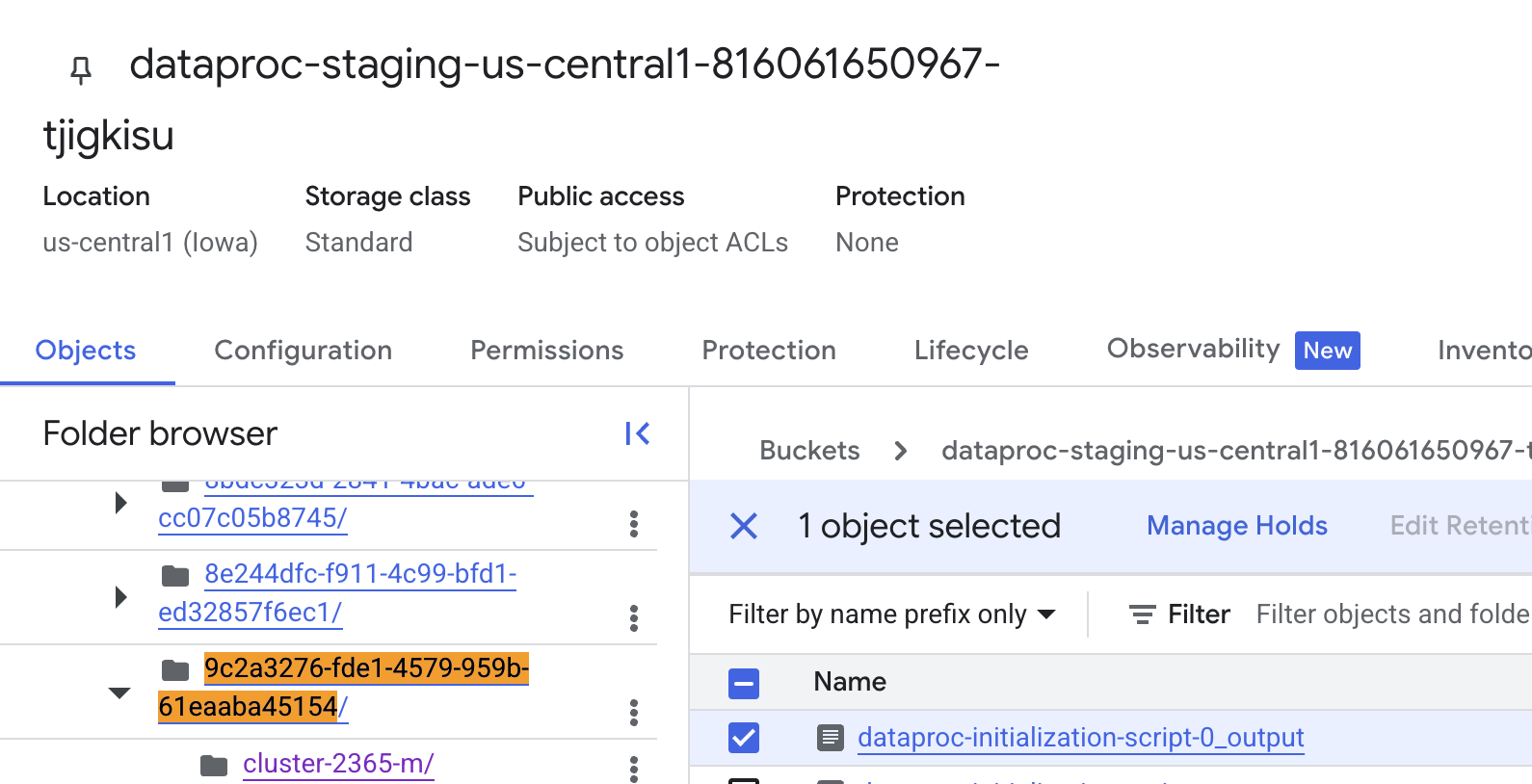The width and height of the screenshot is (1532, 784).
Task: Open more options for 9c2a3276 folder
Action: click(633, 713)
